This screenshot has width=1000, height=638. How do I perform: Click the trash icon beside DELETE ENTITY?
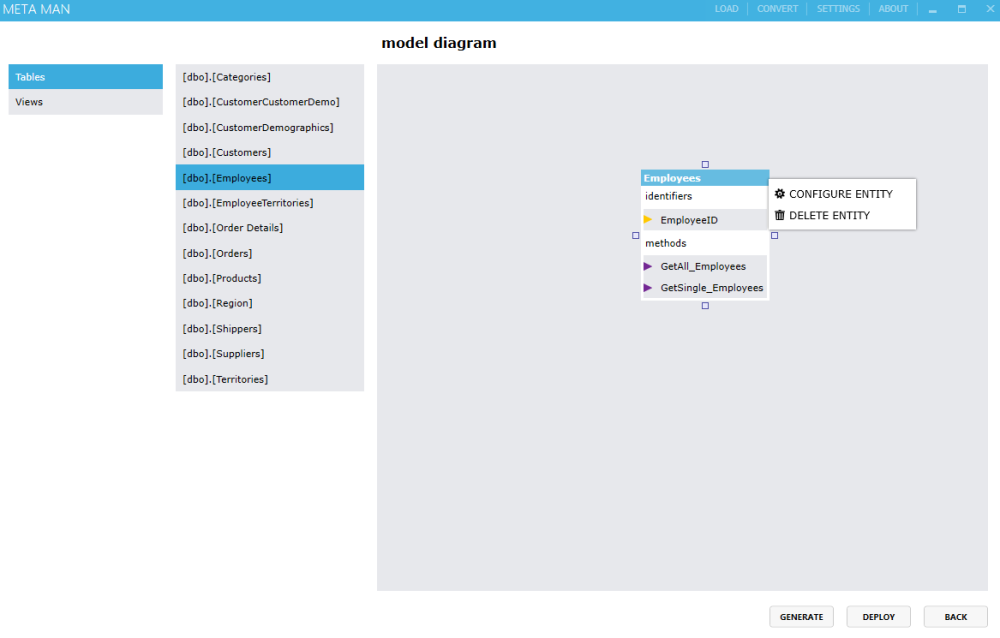coord(780,215)
